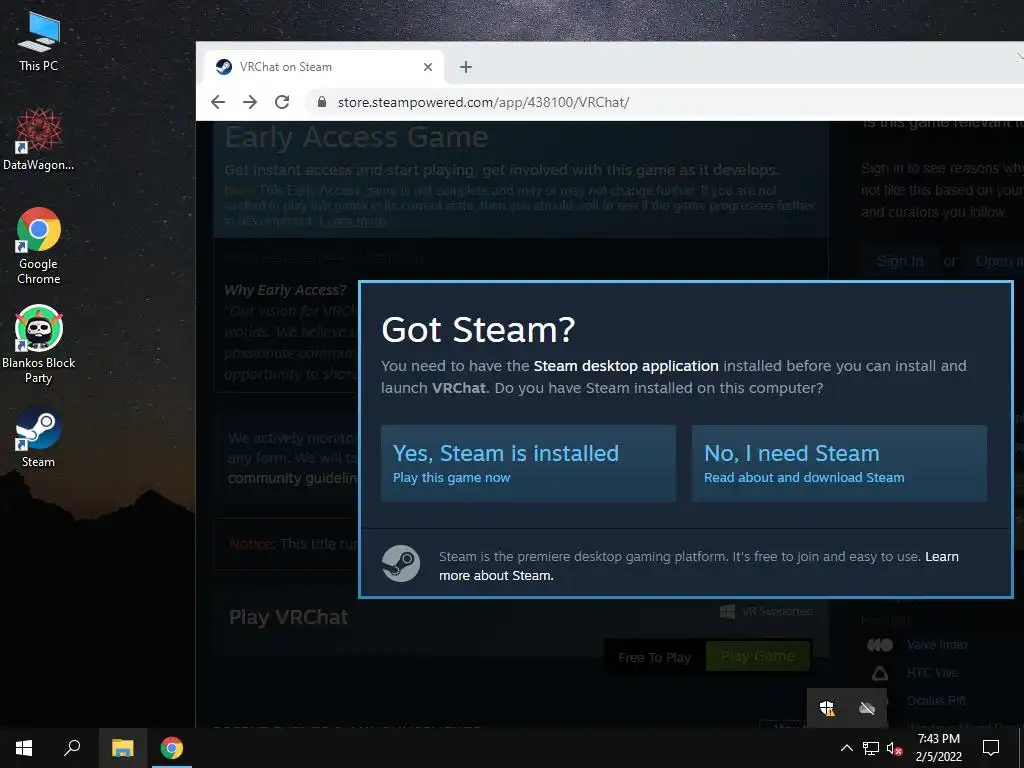Open the This PC desktop icon
The width and height of the screenshot is (1024, 768).
(39, 42)
